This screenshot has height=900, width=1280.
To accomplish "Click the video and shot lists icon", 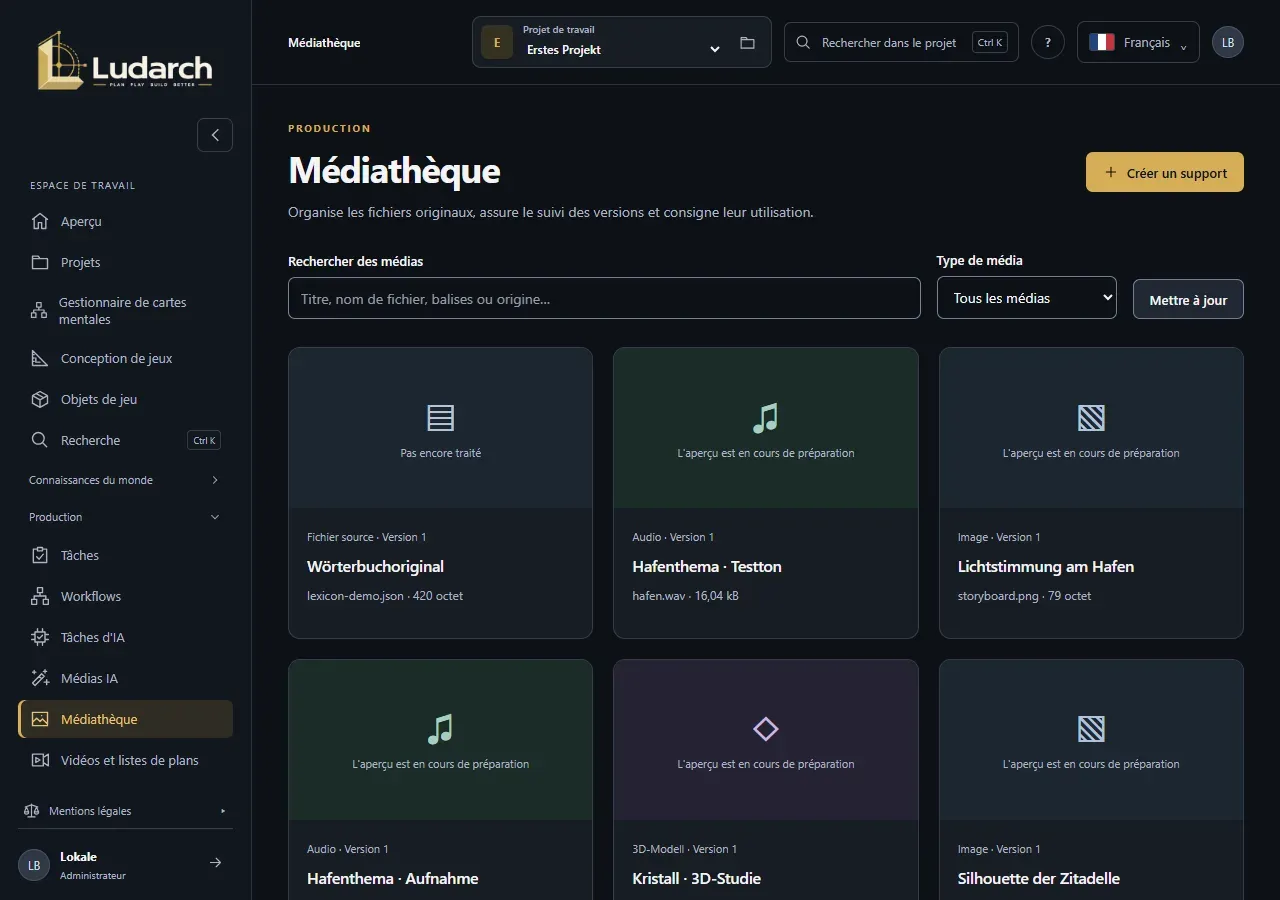I will tap(40, 760).
